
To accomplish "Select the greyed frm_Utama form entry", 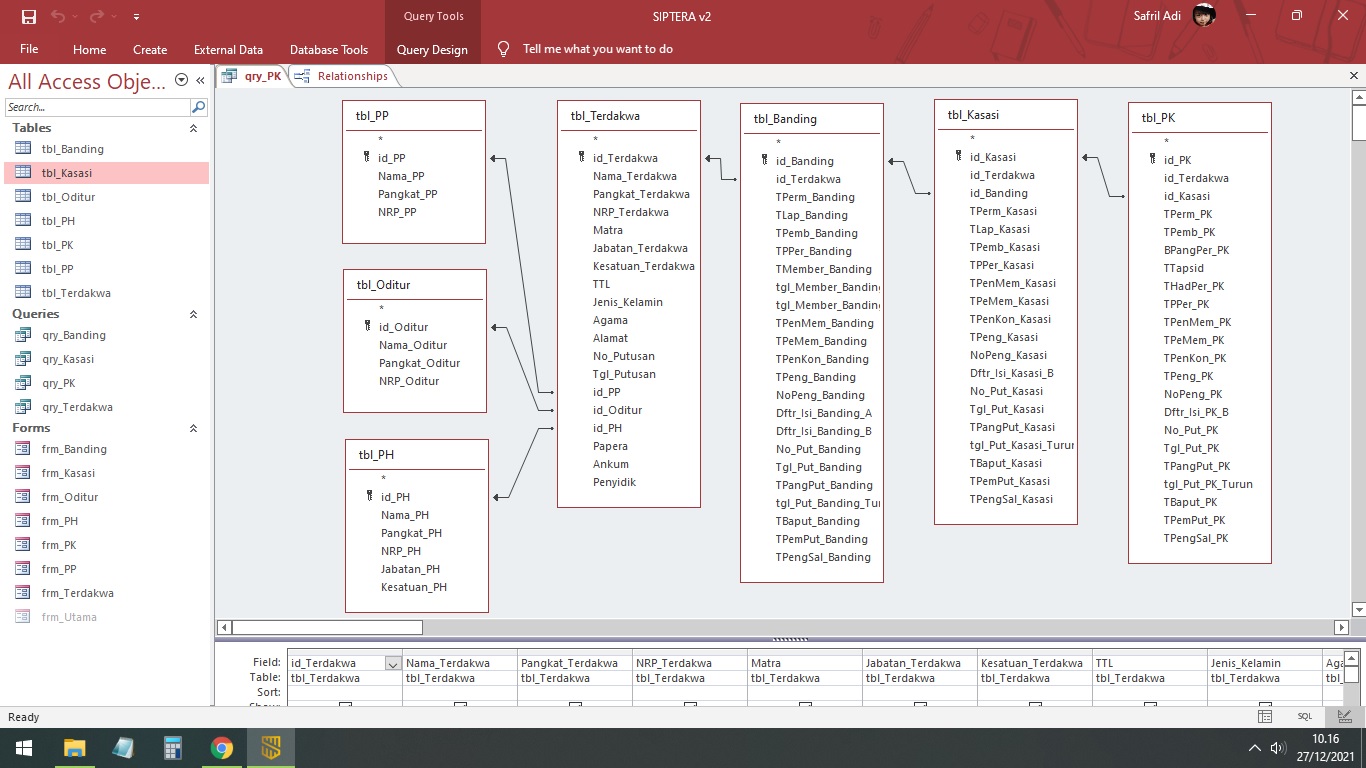I will click(106, 617).
